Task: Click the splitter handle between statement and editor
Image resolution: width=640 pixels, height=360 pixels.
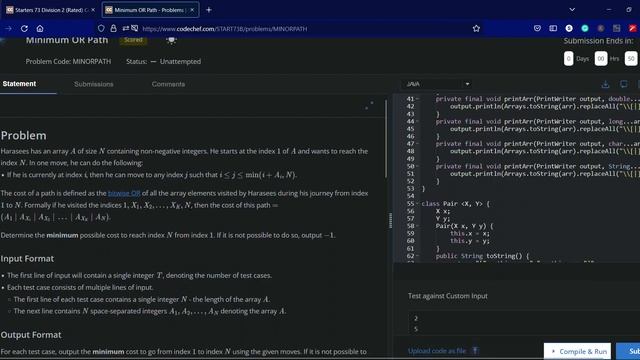Action: 390,221
